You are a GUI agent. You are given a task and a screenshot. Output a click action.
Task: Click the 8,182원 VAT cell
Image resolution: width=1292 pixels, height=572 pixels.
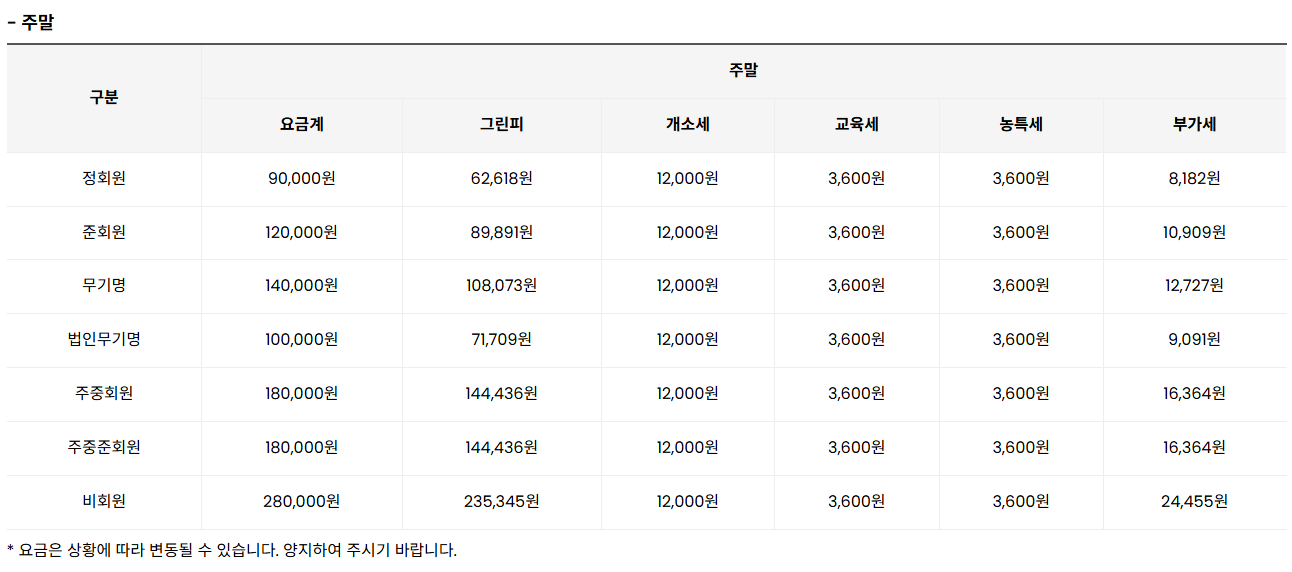[1194, 179]
